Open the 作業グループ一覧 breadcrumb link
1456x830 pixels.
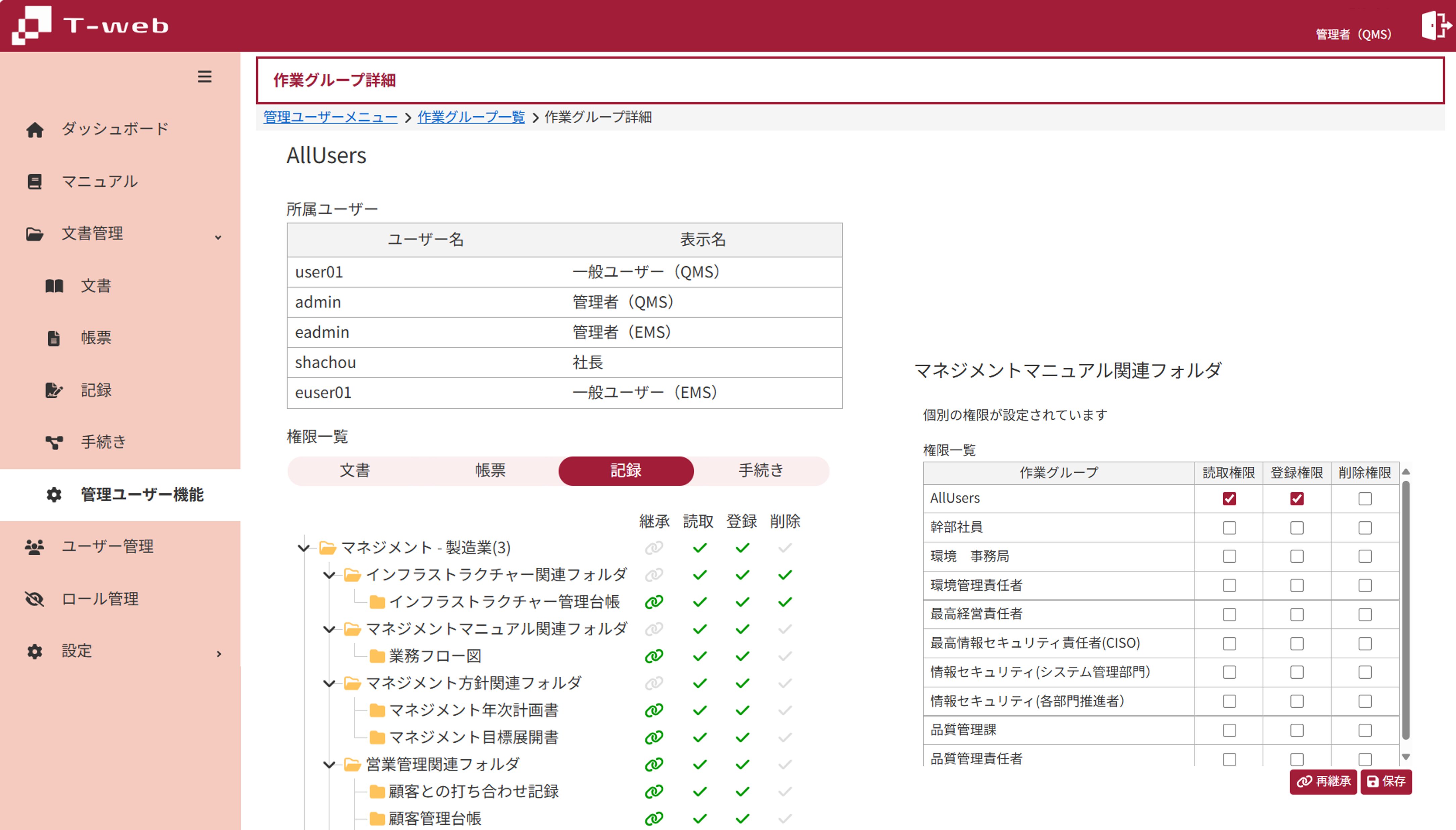471,117
